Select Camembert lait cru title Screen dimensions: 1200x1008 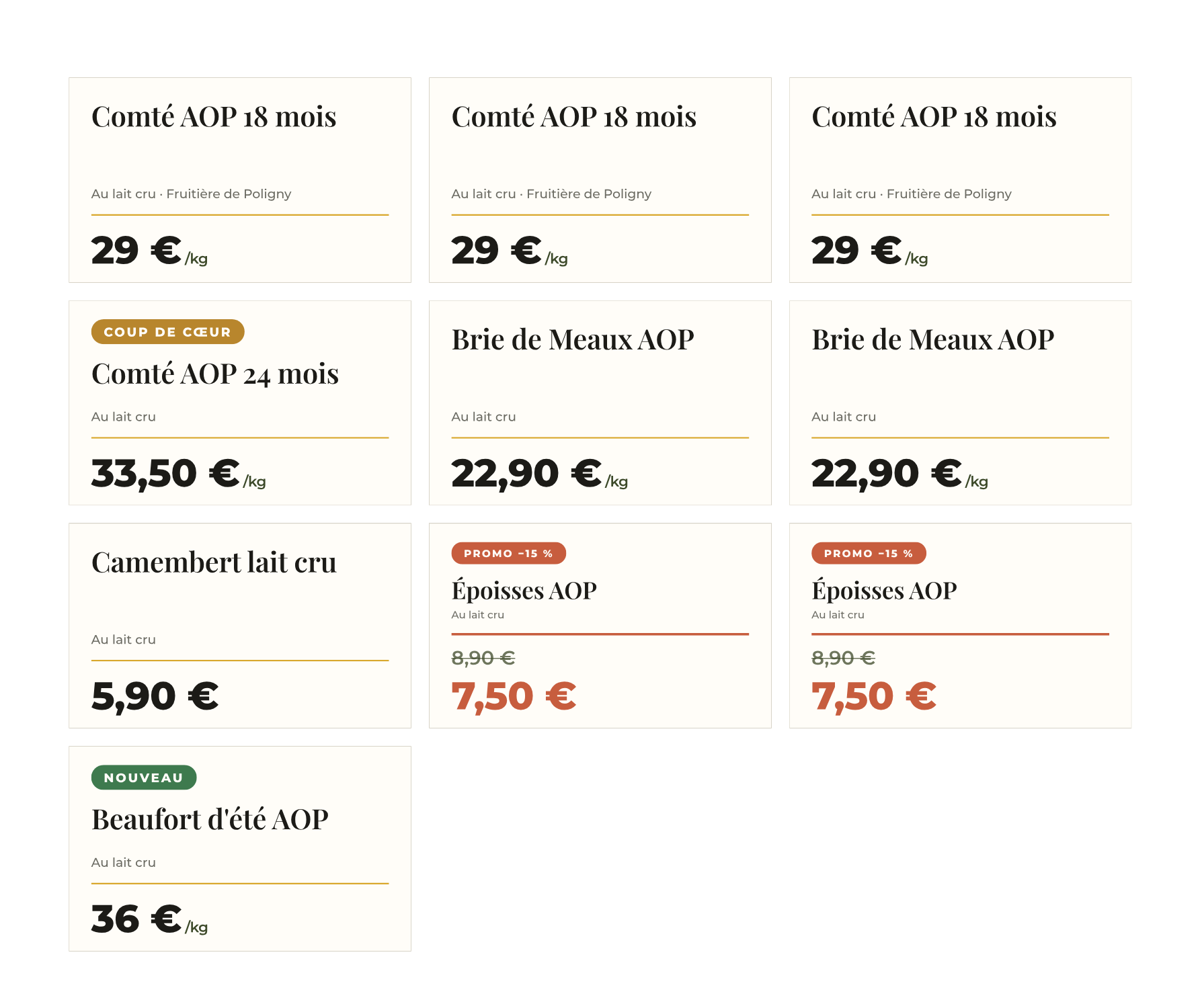214,562
